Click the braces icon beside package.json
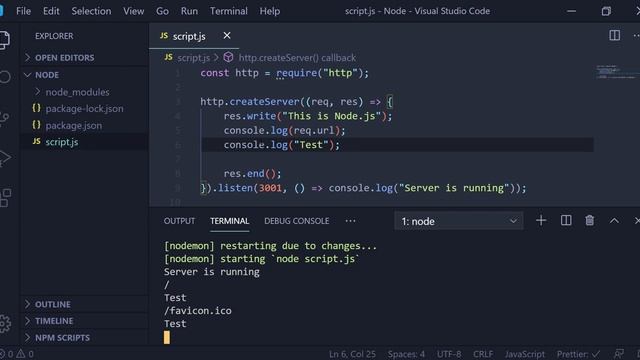Screen dimensions: 640x360 click(x=36, y=125)
